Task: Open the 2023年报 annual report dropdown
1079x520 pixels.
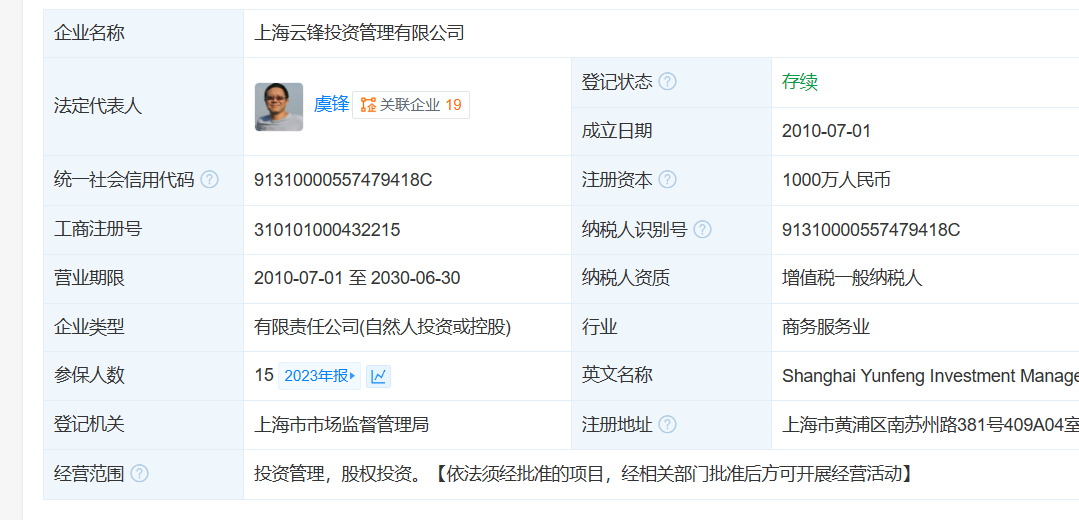Action: (x=319, y=376)
